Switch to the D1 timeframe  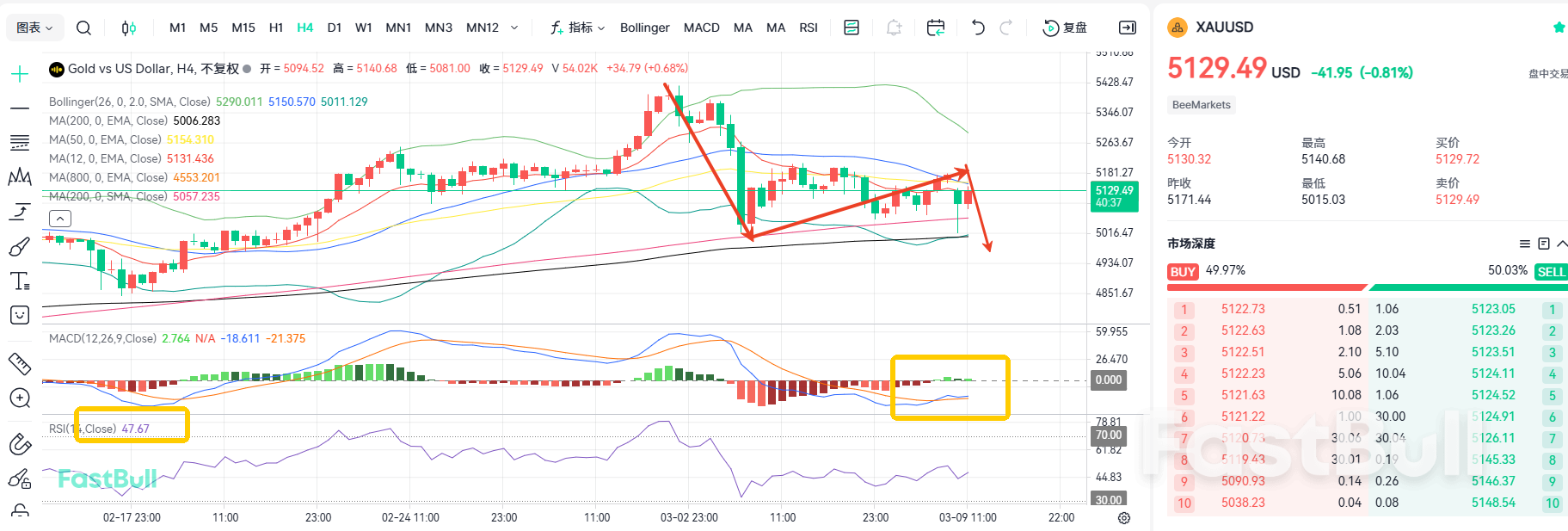tap(335, 28)
